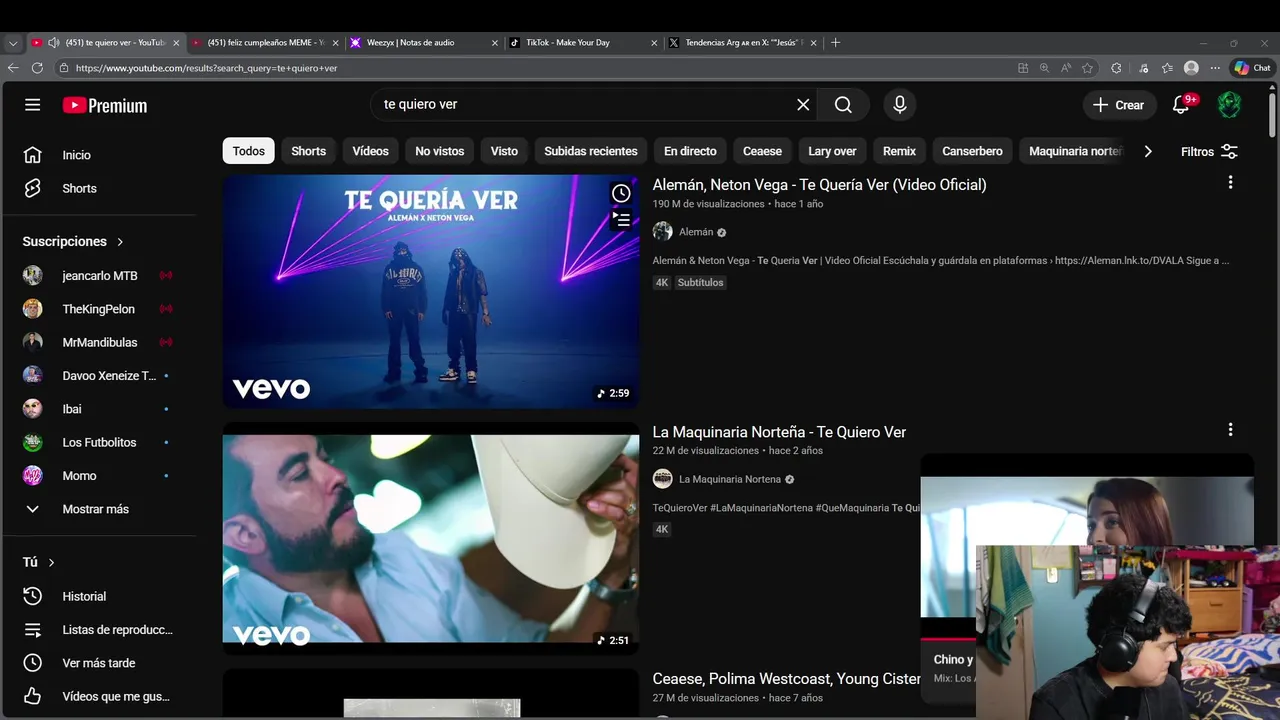Open options for Alemán Te Quería Ver
The height and width of the screenshot is (720, 1280).
point(1230,182)
